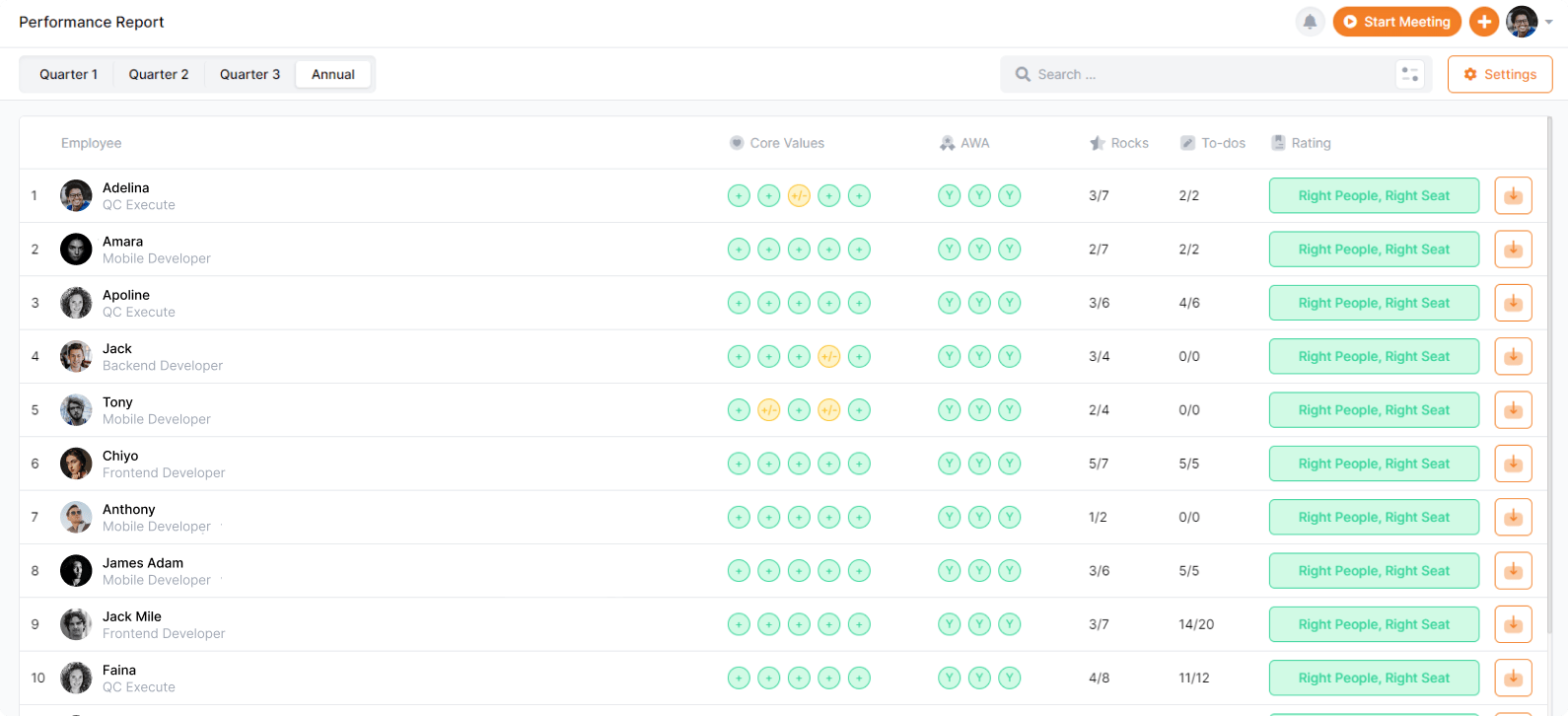The height and width of the screenshot is (716, 1568).
Task: Open the Quarter 2 tab
Action: click(x=159, y=74)
